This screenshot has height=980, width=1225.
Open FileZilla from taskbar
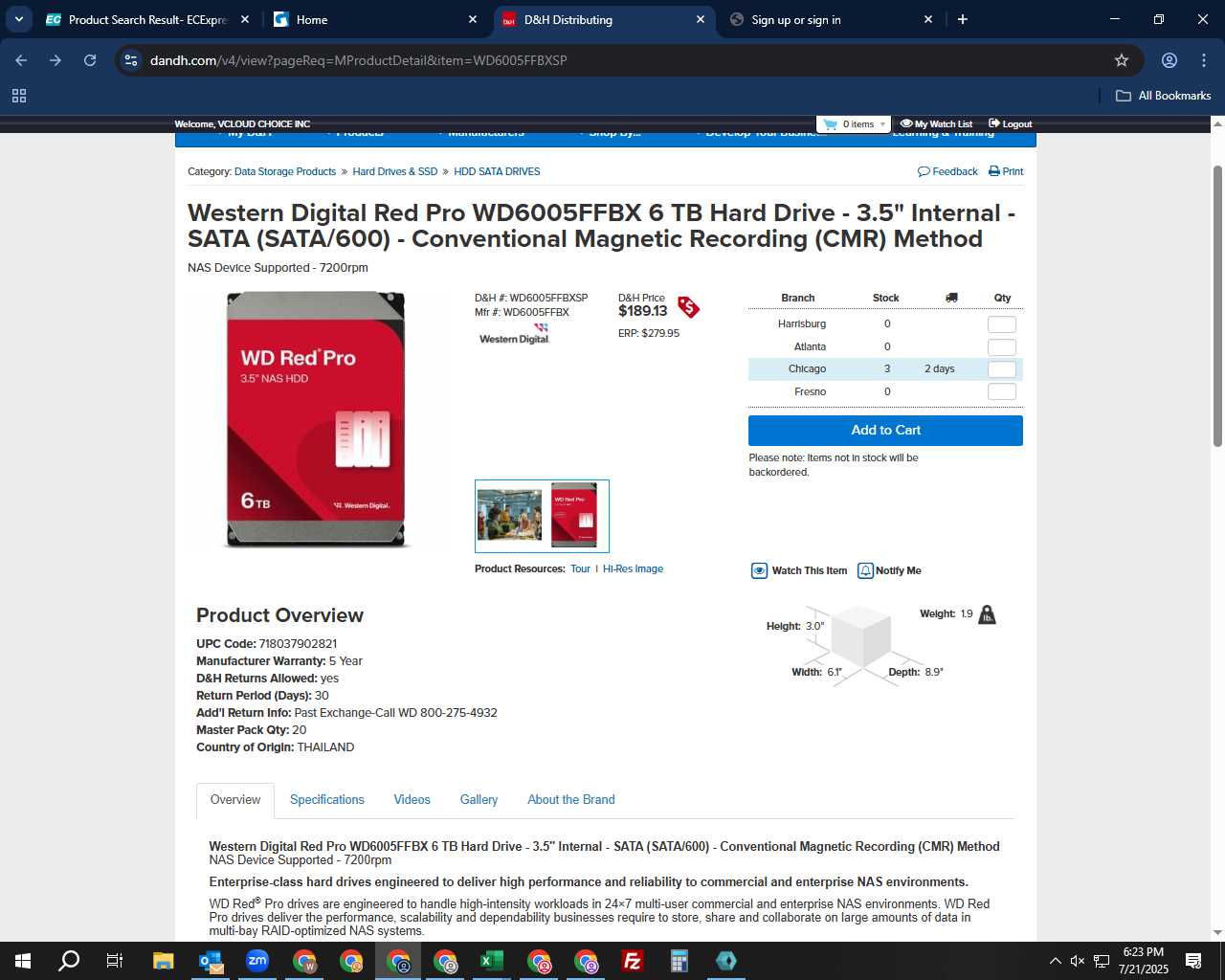click(633, 961)
